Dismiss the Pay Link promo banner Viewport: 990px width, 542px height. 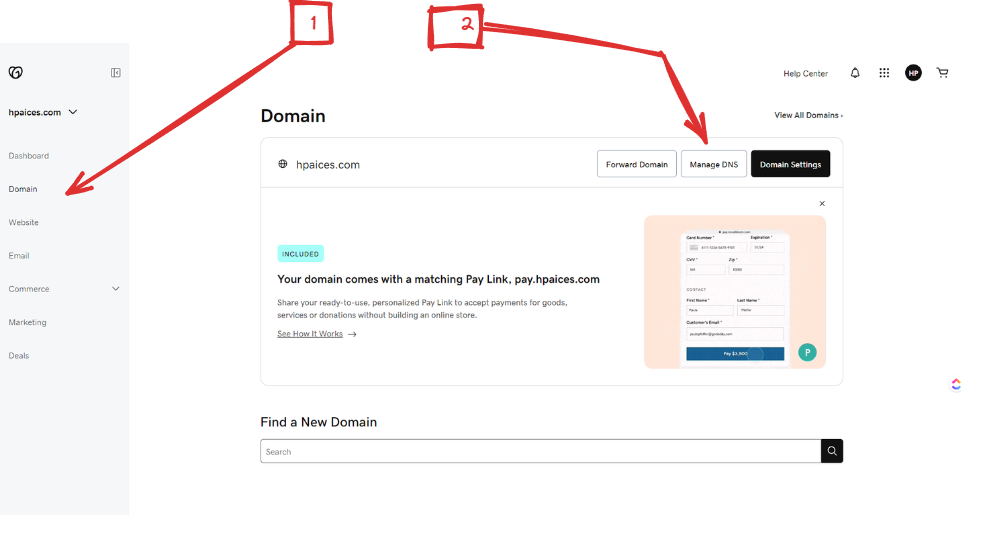tap(822, 203)
